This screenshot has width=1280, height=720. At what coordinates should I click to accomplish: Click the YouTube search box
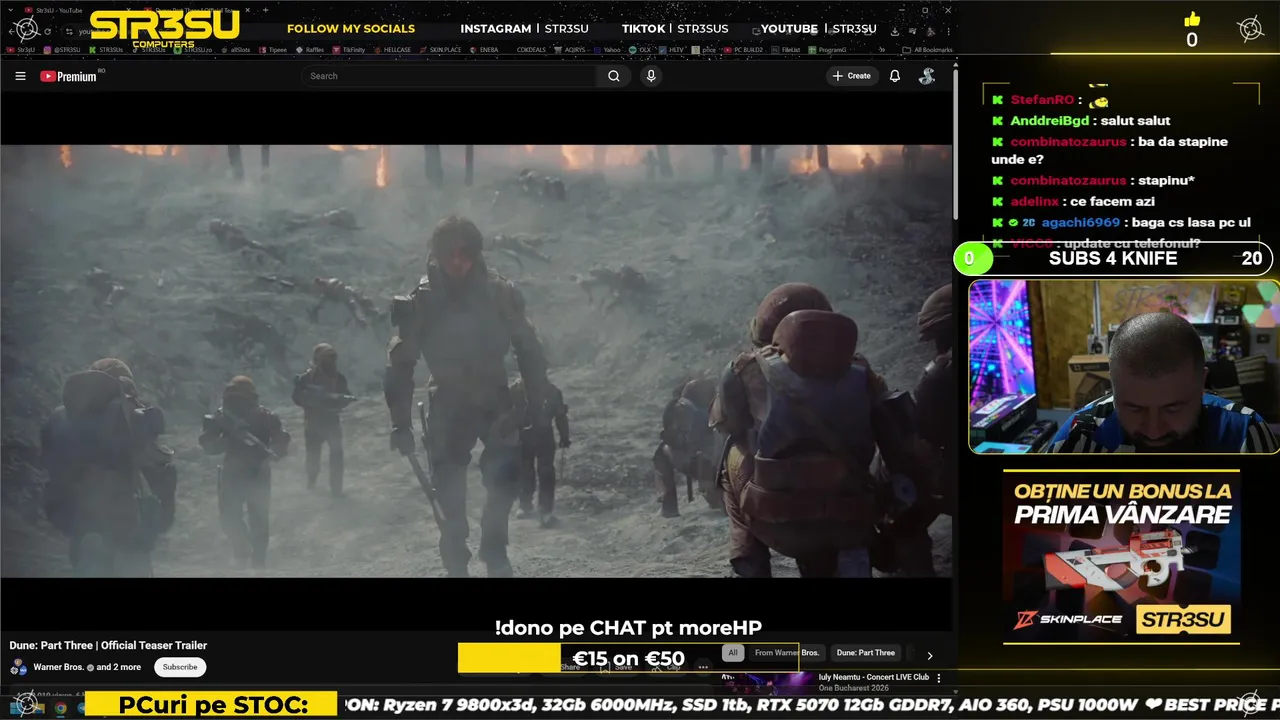click(x=450, y=76)
